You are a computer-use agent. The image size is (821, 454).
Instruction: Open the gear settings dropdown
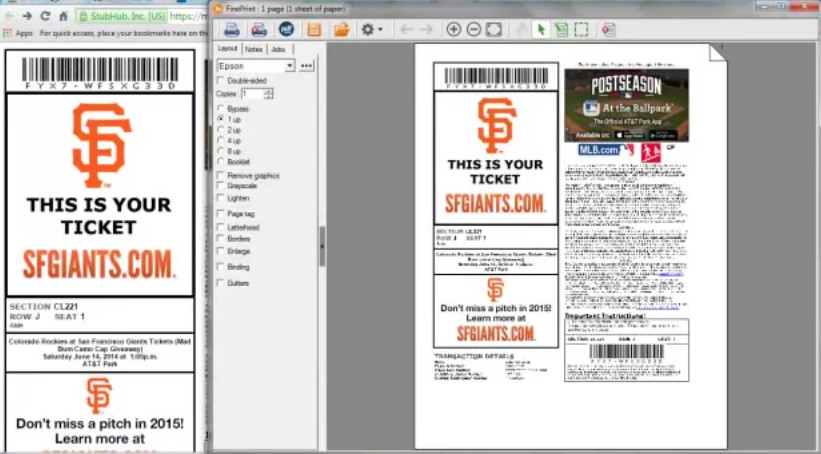372,30
